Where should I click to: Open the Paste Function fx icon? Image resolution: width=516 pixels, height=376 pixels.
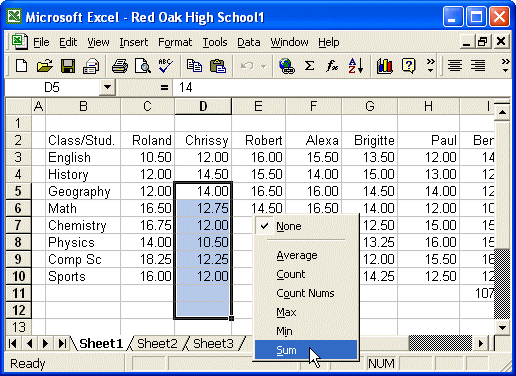click(332, 66)
